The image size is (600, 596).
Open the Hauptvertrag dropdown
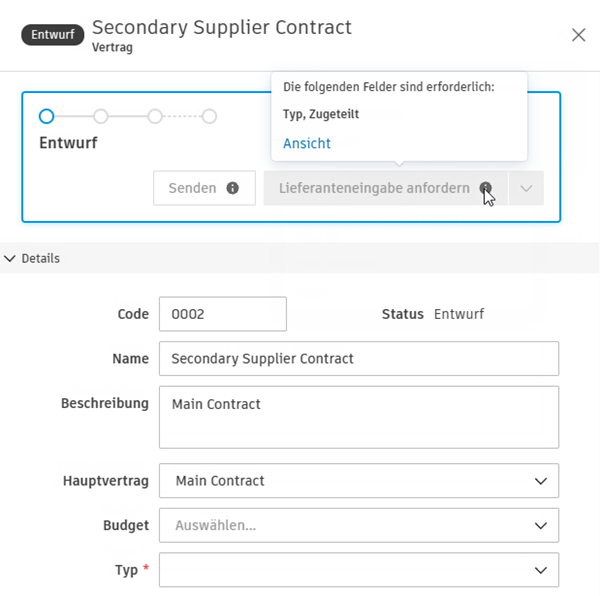[358, 481]
